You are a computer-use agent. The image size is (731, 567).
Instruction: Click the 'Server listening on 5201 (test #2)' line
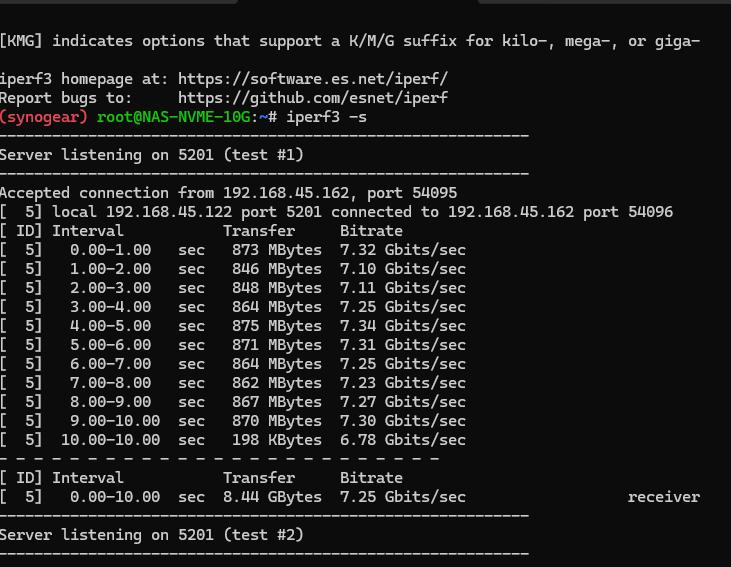[x=152, y=535]
